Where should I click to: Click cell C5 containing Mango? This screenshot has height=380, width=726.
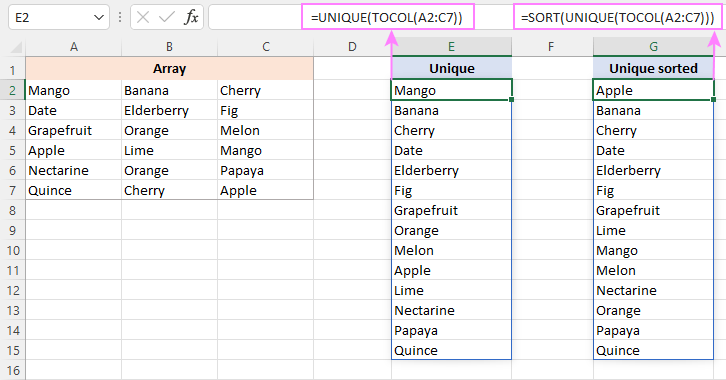click(x=265, y=150)
